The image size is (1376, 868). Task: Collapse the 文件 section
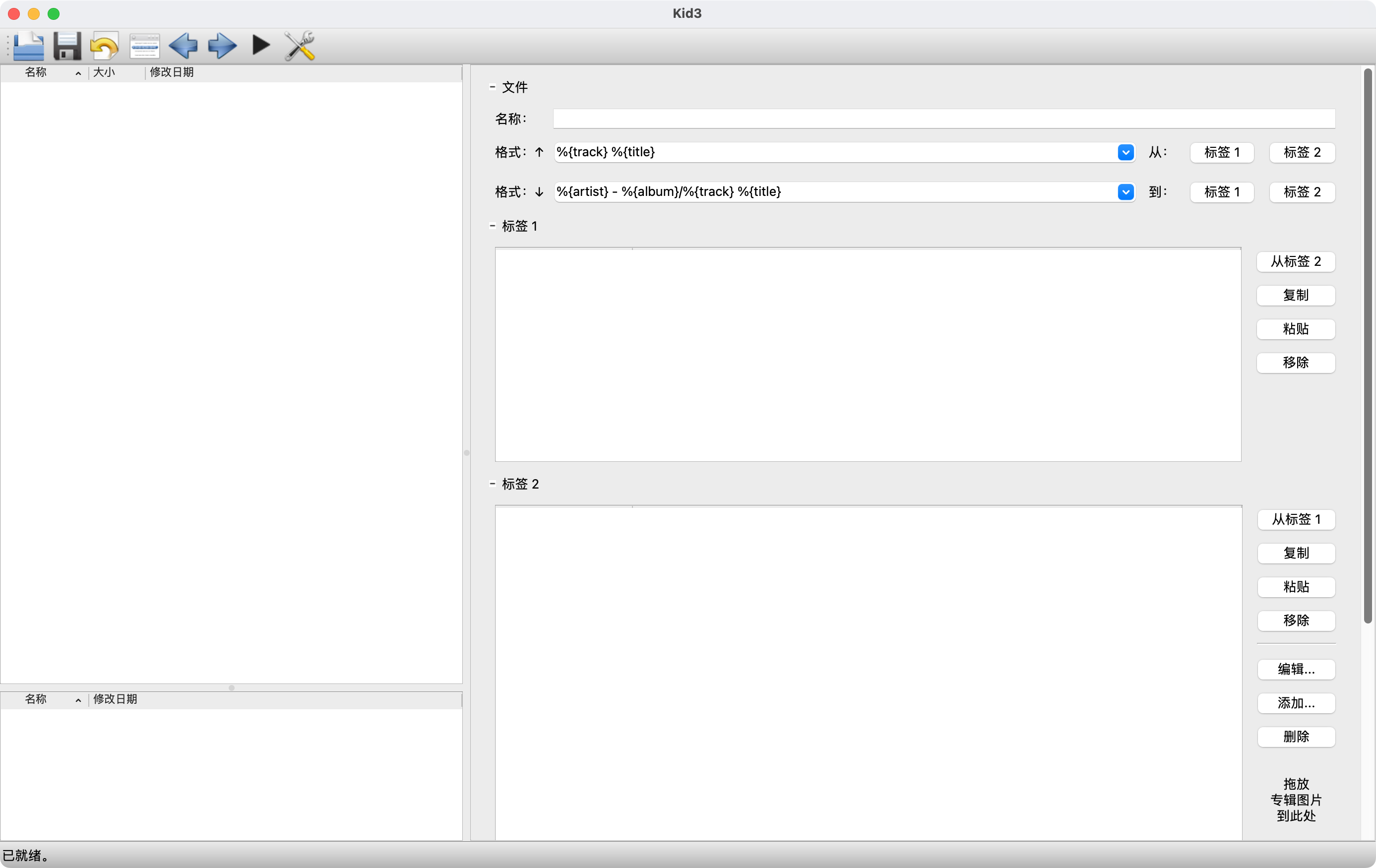[492, 87]
